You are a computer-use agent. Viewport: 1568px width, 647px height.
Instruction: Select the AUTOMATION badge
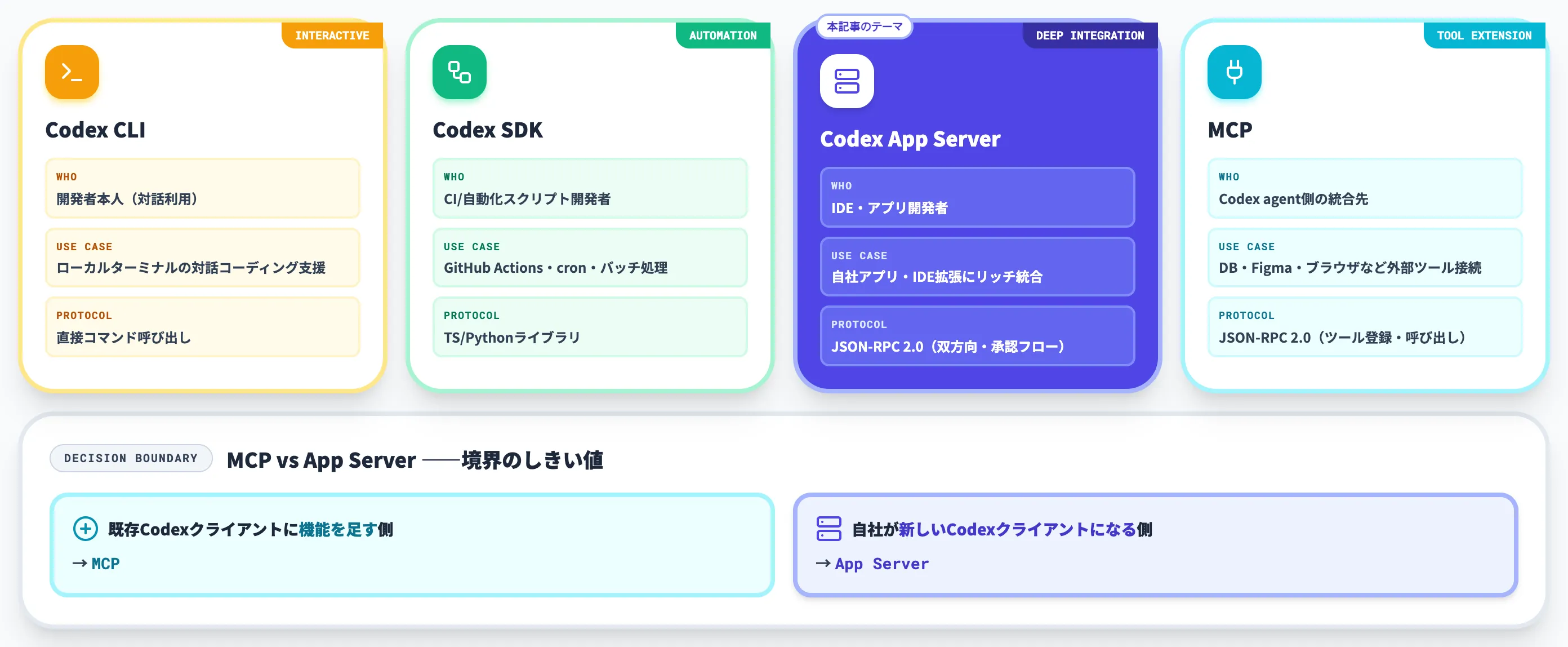(723, 36)
